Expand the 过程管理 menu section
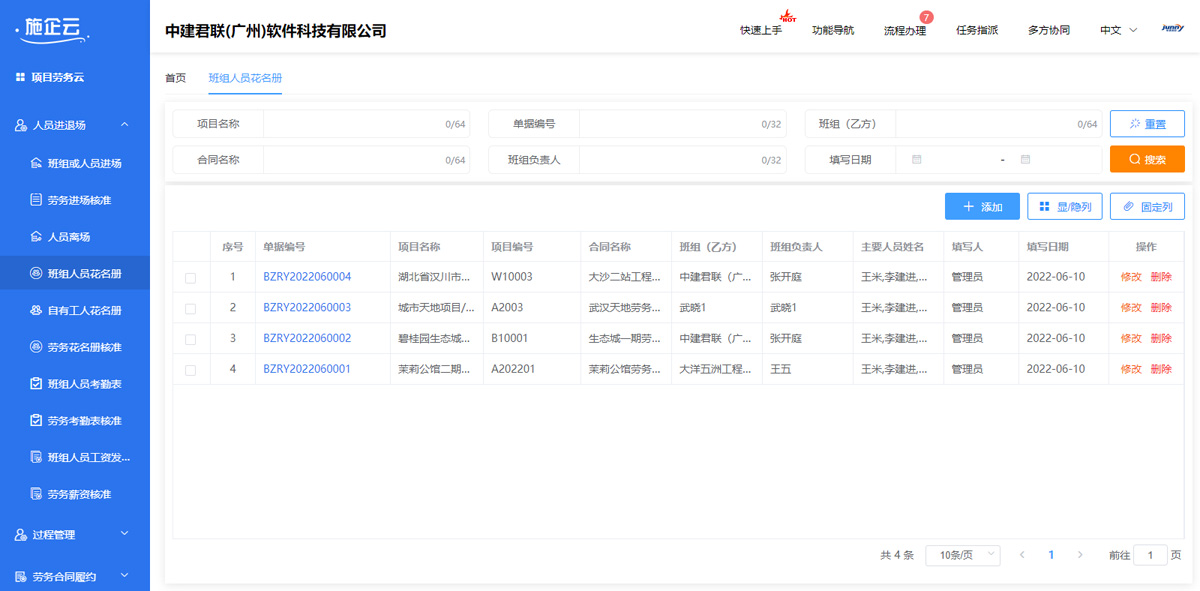The image size is (1200, 591). point(125,534)
